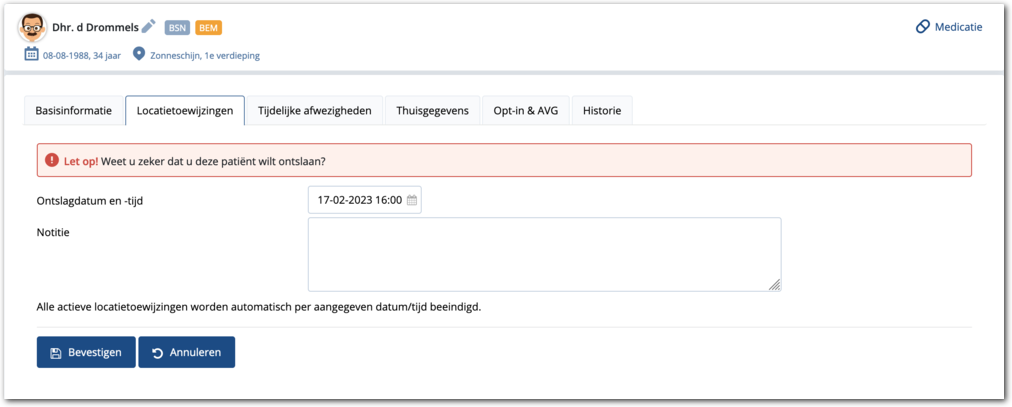
Task: Click the orange BEM badge
Action: click(x=208, y=28)
